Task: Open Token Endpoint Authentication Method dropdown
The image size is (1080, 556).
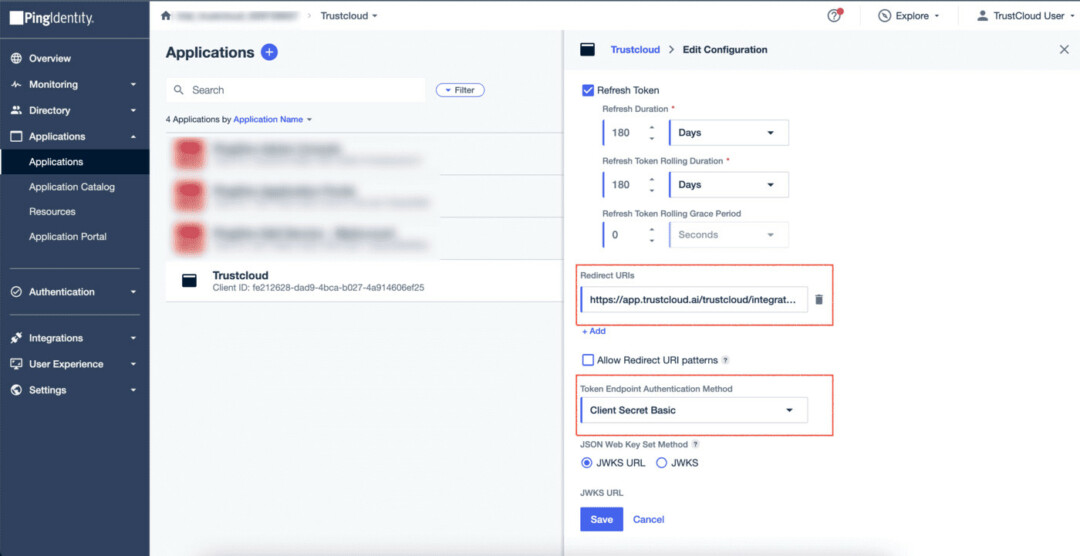Action: [694, 410]
